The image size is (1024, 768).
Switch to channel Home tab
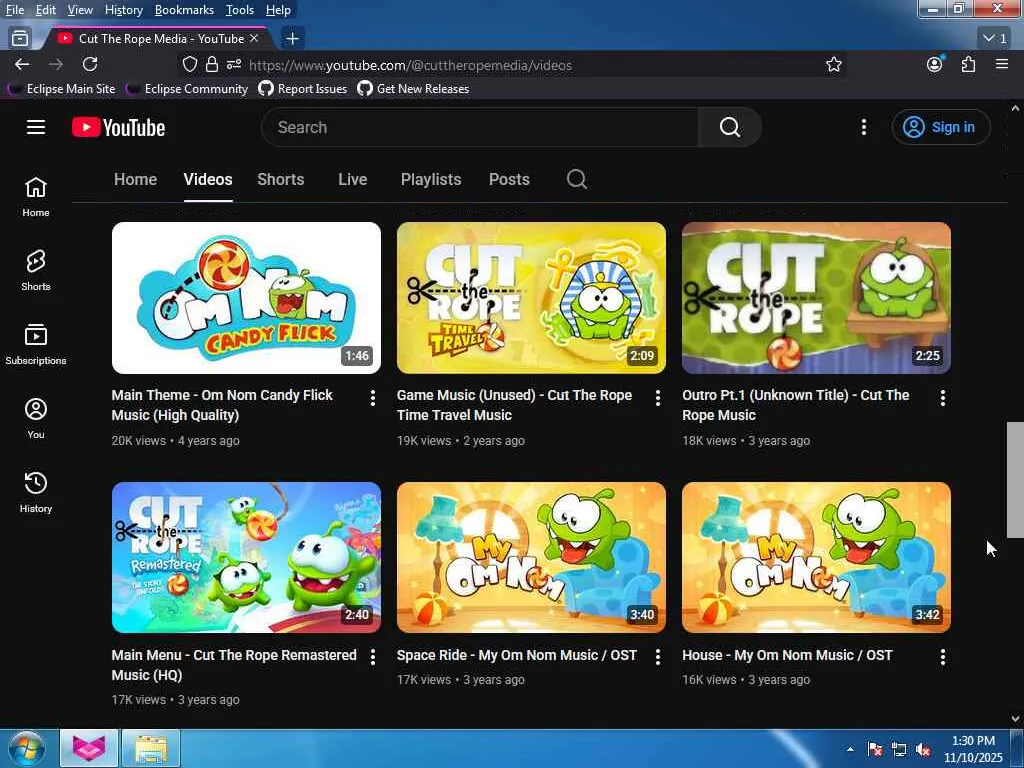pos(135,179)
